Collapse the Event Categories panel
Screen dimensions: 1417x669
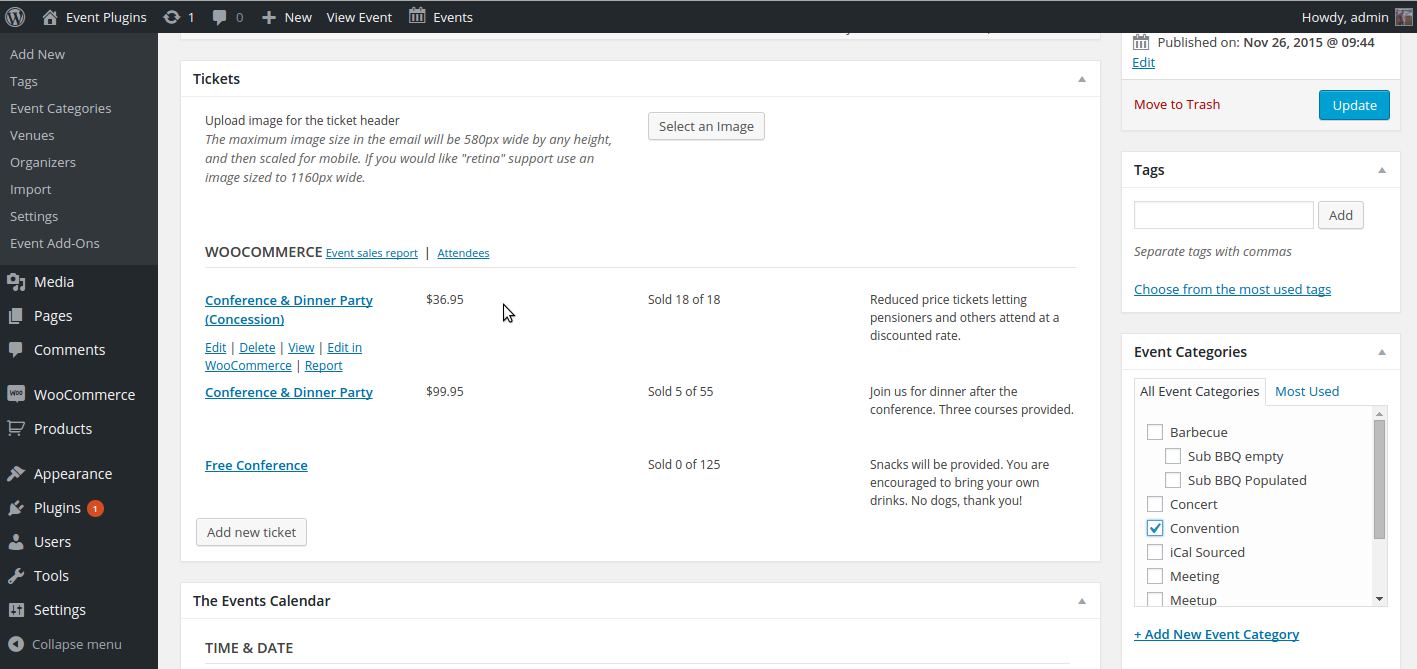(1382, 352)
